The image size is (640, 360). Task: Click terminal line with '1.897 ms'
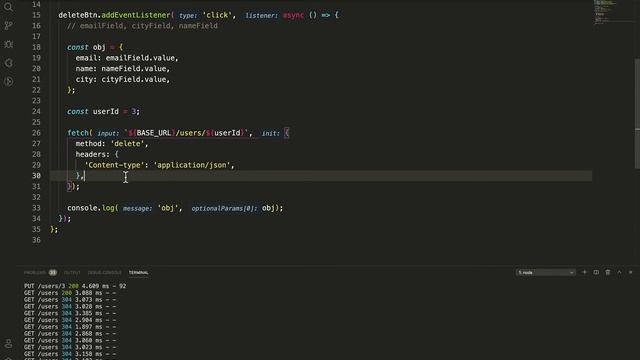70,327
